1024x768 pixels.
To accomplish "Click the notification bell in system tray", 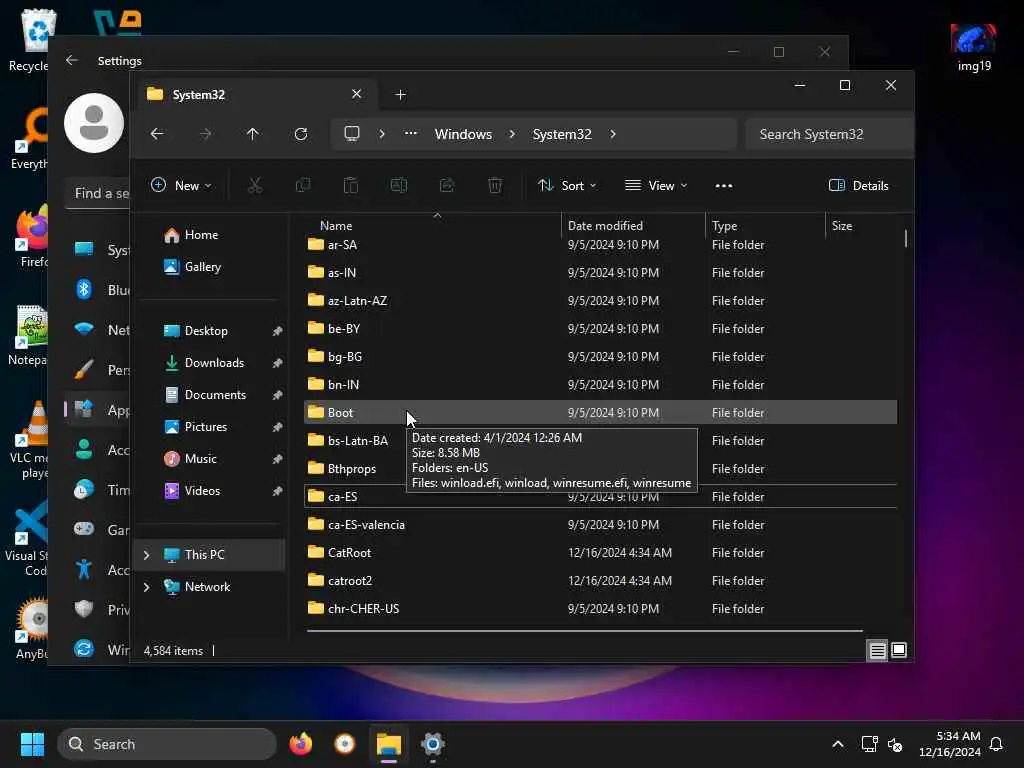I will point(996,744).
